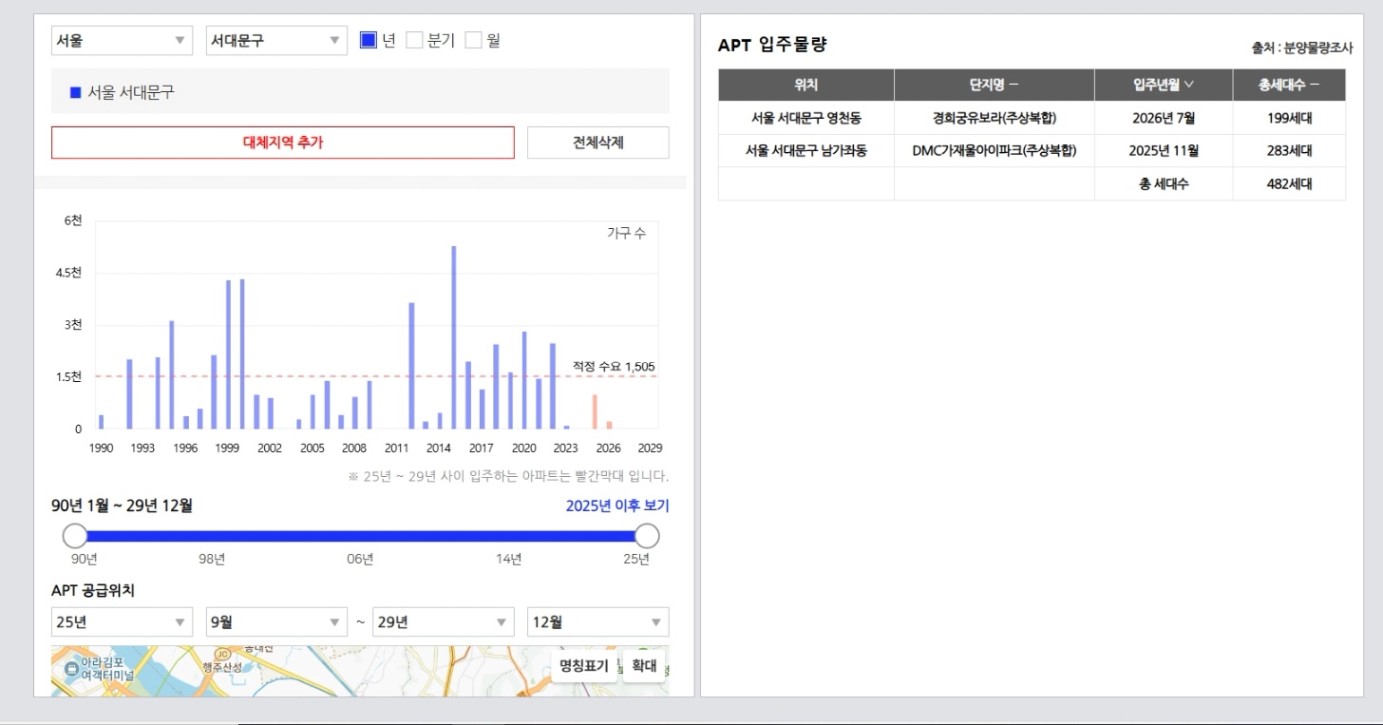Click the 482세대 total cell
The height and width of the screenshot is (725, 1383).
(x=1289, y=184)
